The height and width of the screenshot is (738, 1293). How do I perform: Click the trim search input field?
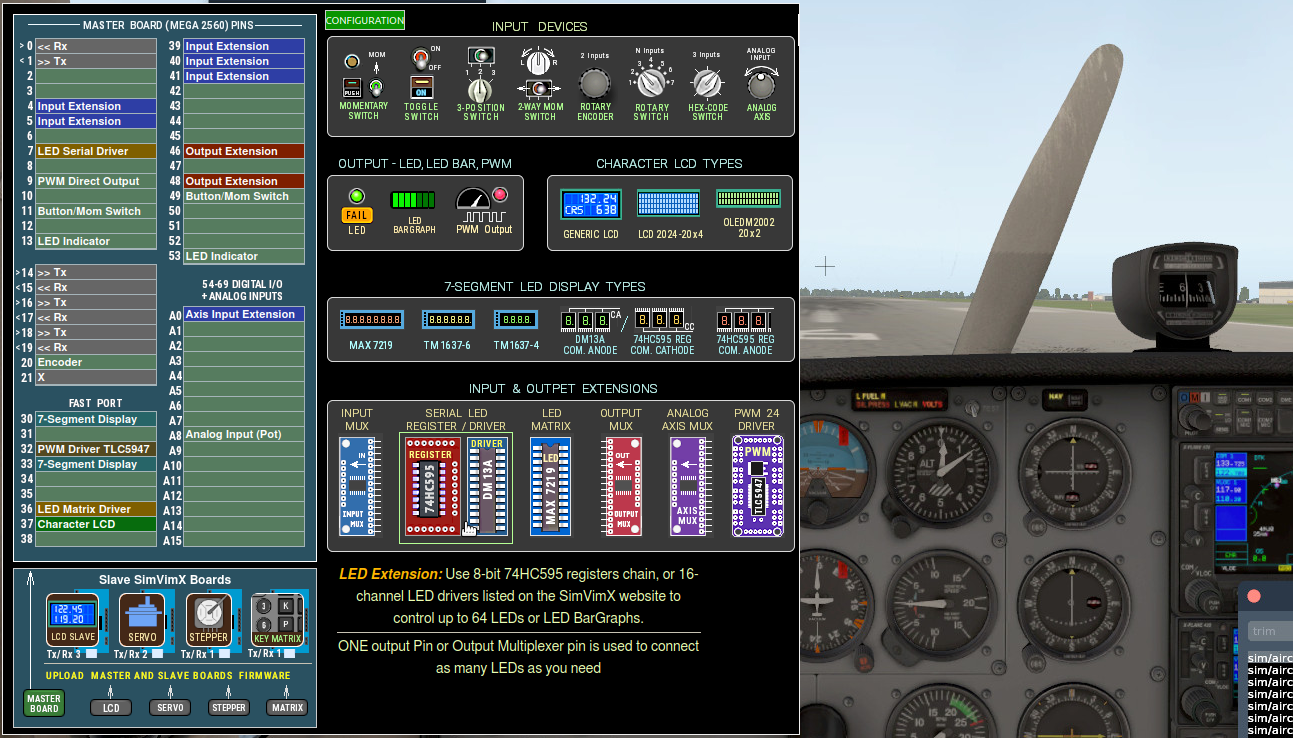[x=1269, y=631]
